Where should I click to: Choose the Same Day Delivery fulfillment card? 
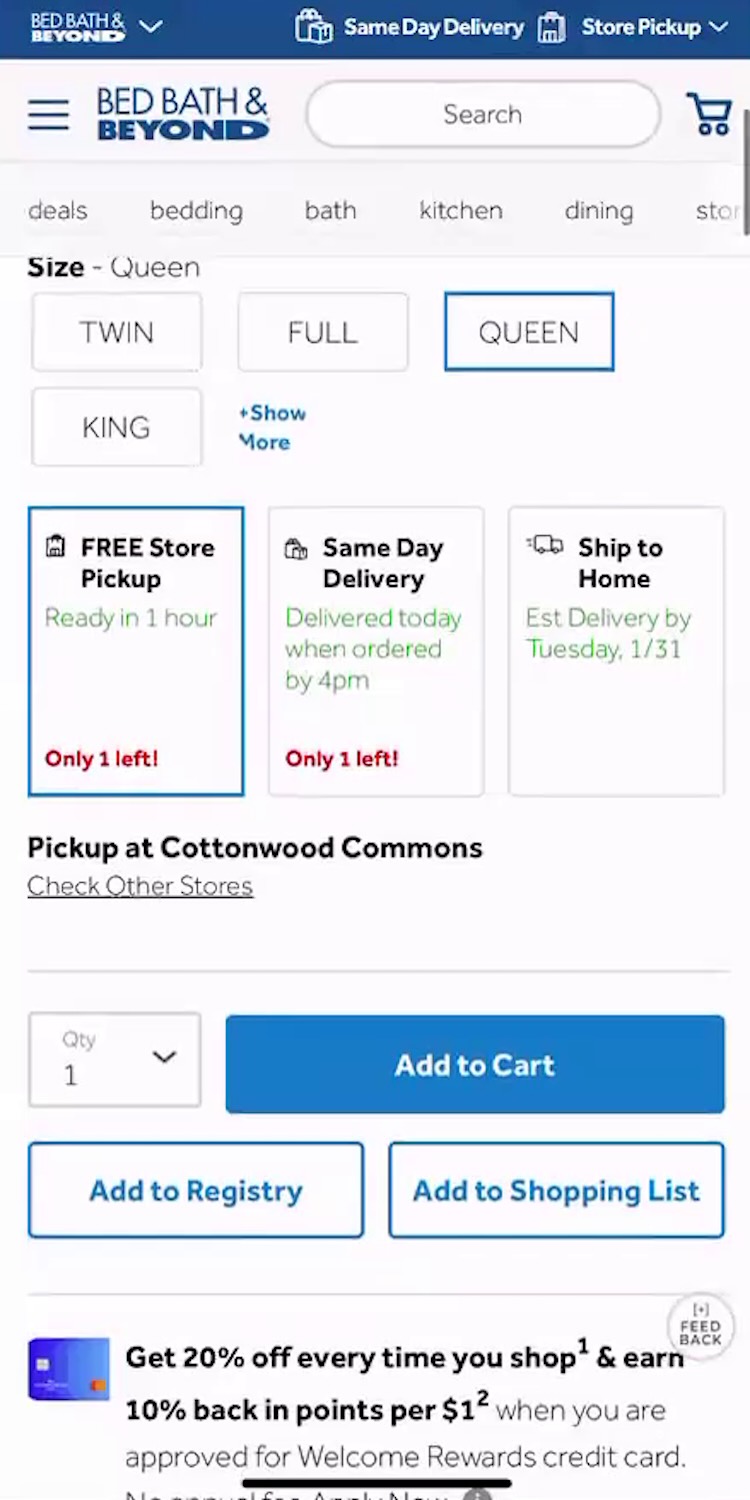pyautogui.click(x=376, y=651)
